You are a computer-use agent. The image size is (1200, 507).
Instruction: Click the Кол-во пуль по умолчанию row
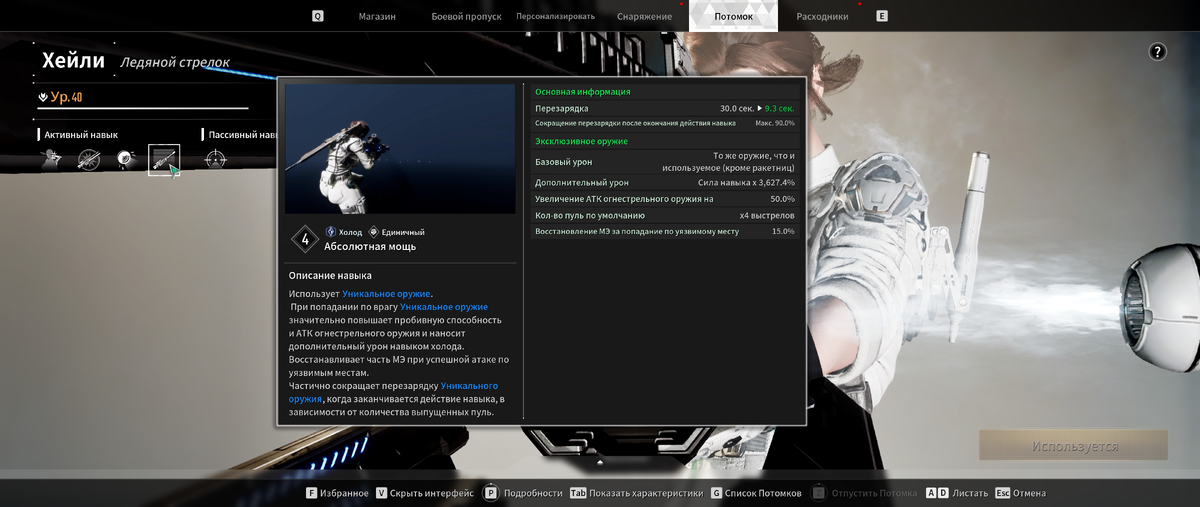pyautogui.click(x=665, y=215)
